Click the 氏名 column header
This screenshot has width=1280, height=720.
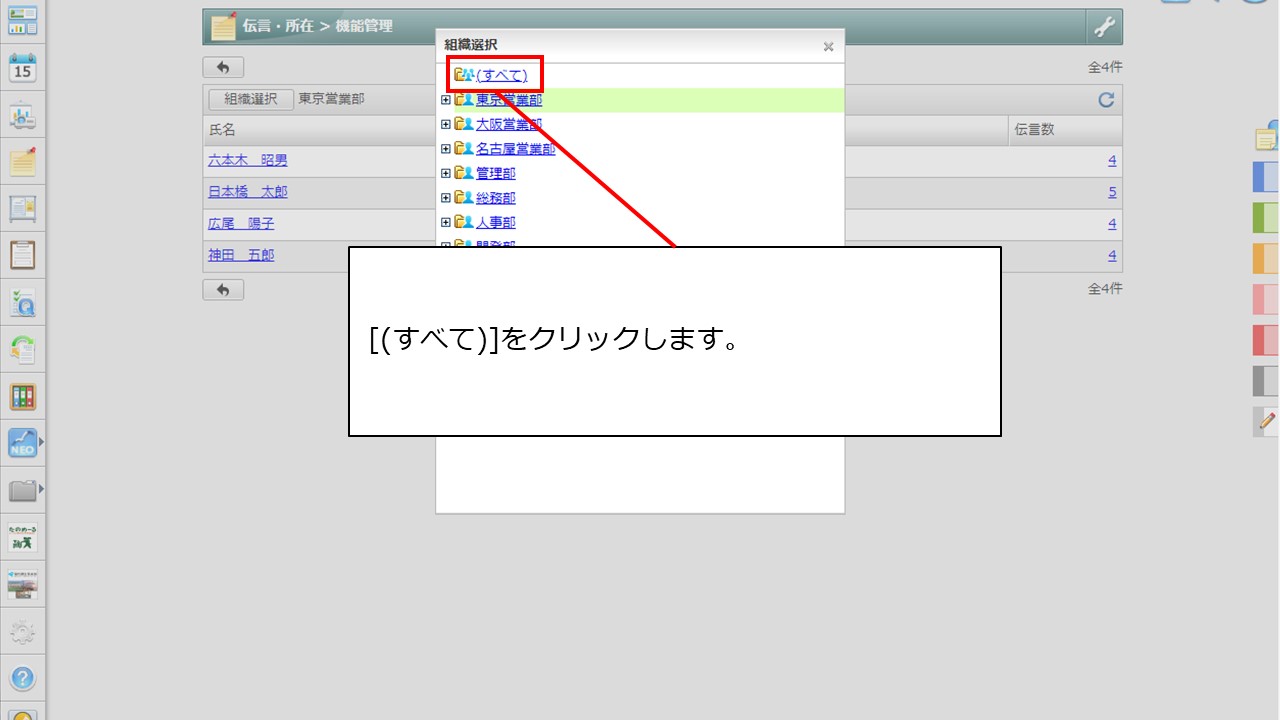pos(222,130)
